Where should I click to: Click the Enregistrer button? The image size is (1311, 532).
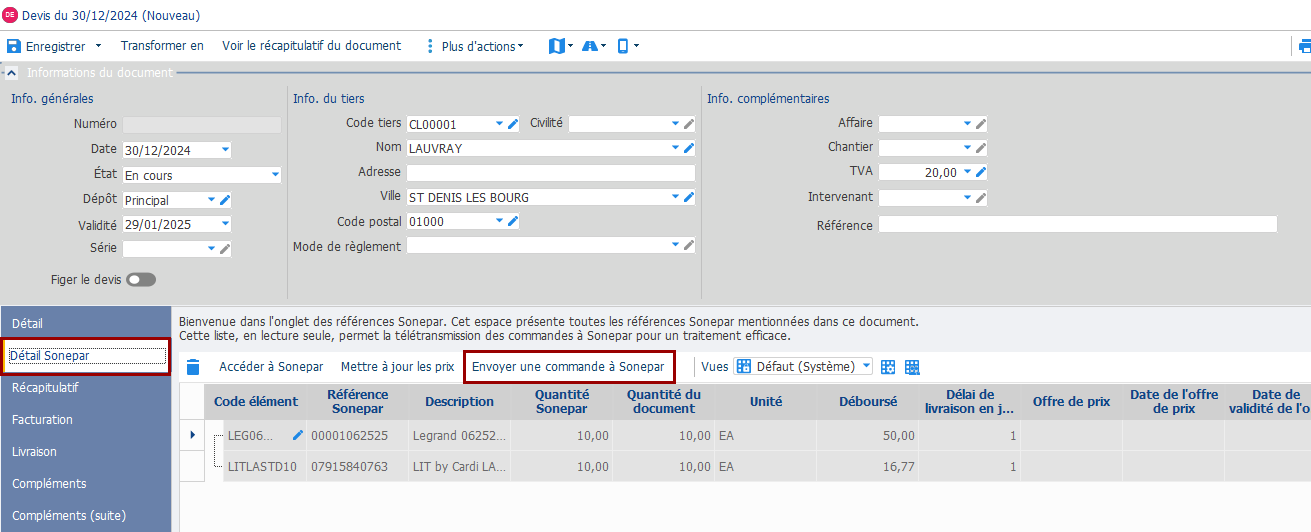coord(47,46)
